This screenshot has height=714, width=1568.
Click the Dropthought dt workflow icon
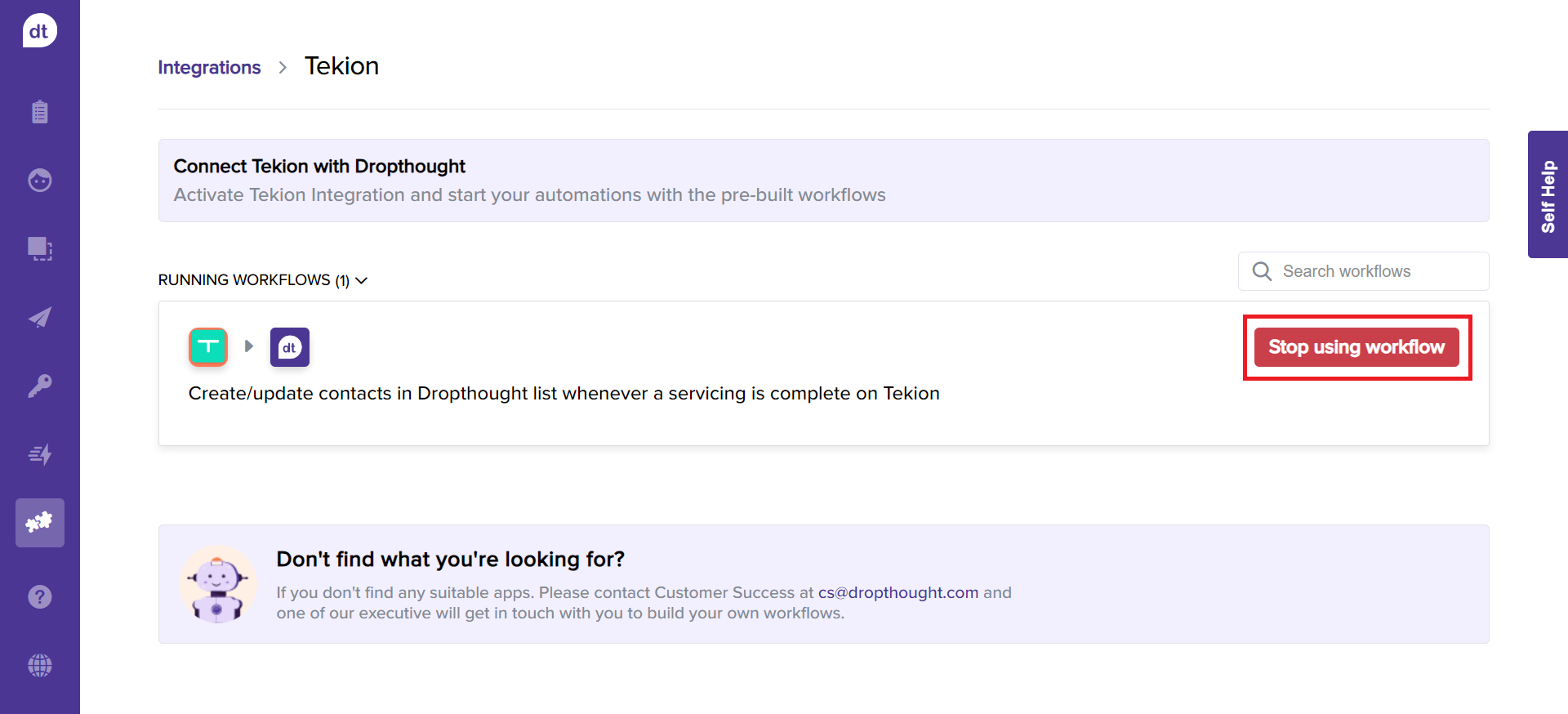tap(290, 347)
